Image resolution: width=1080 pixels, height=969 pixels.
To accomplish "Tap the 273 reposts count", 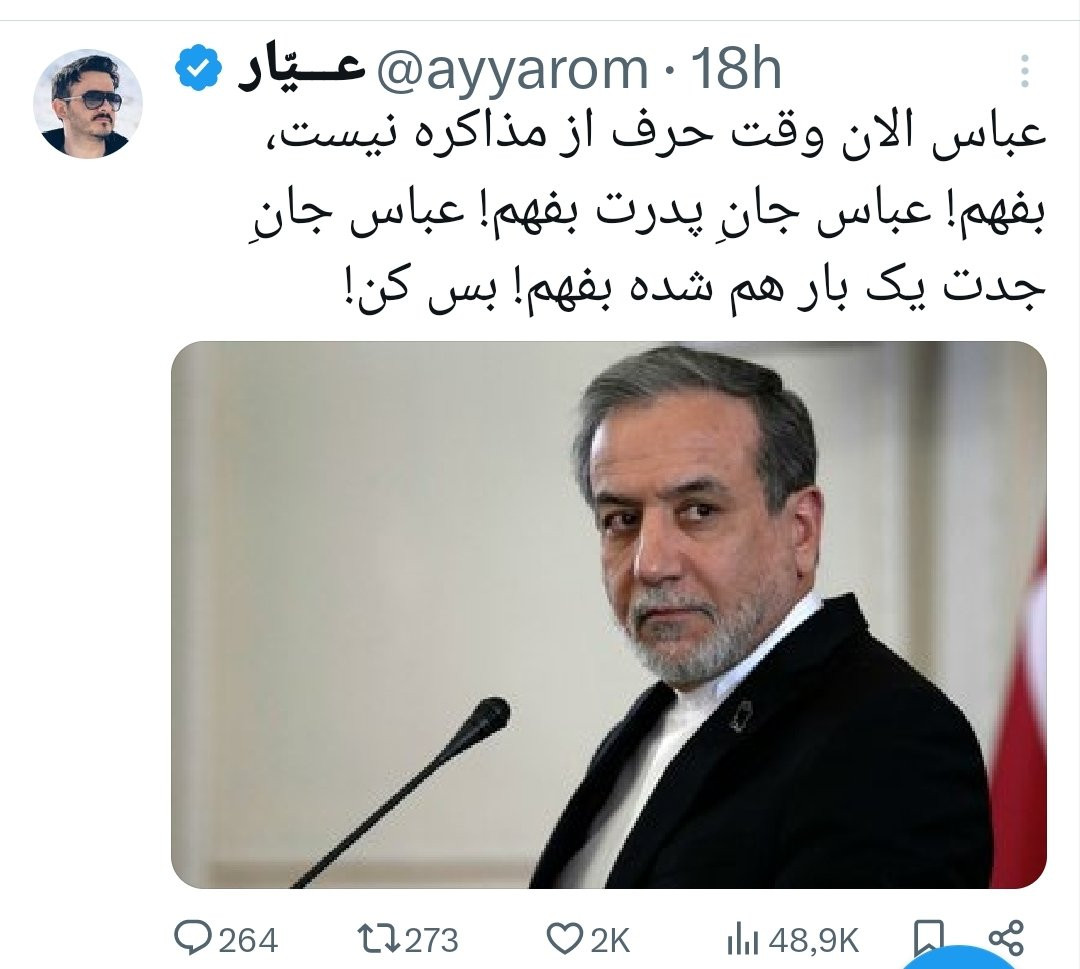I will pyautogui.click(x=431, y=940).
